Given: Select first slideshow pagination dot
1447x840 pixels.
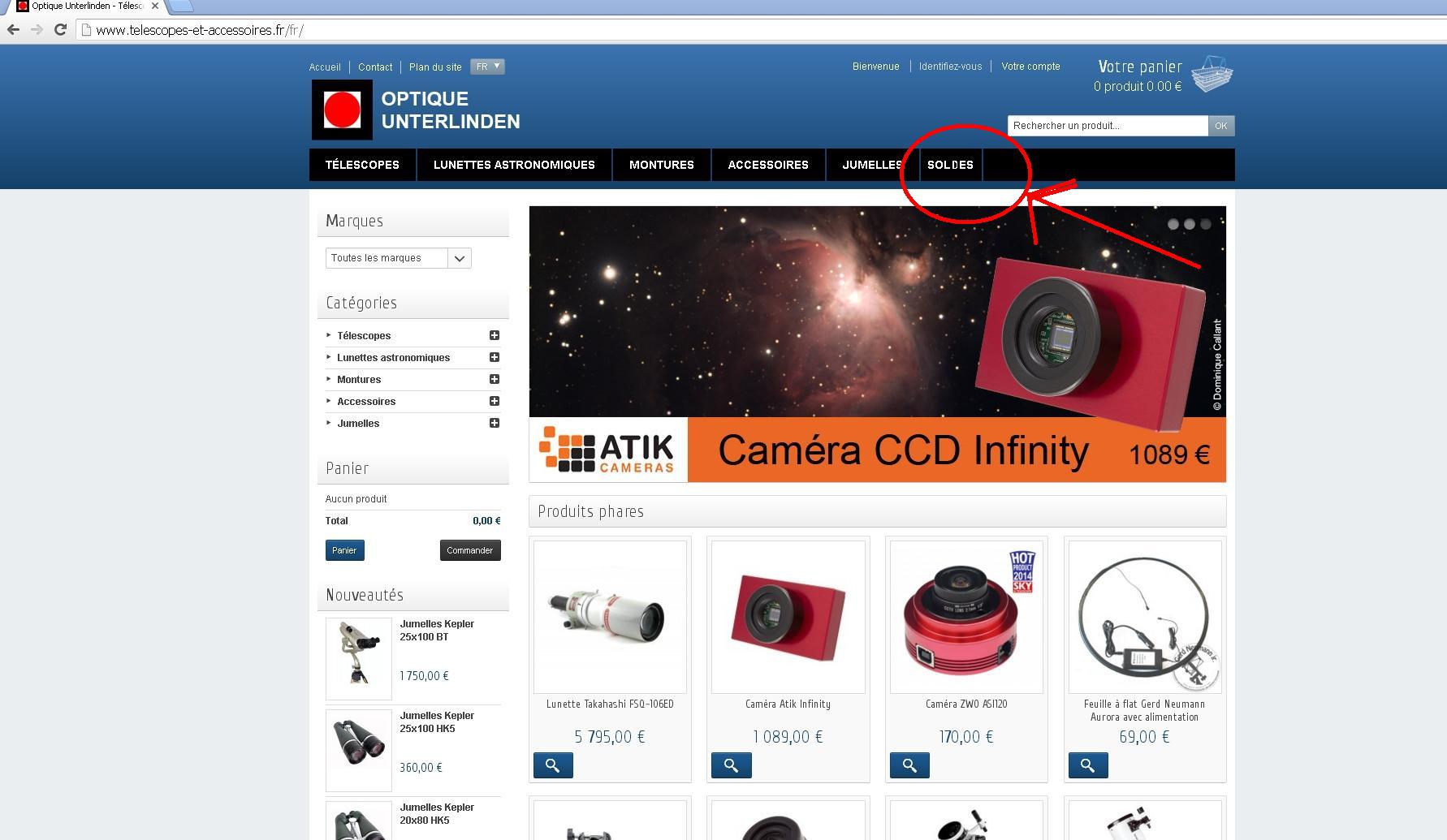Looking at the screenshot, I should 1173,224.
